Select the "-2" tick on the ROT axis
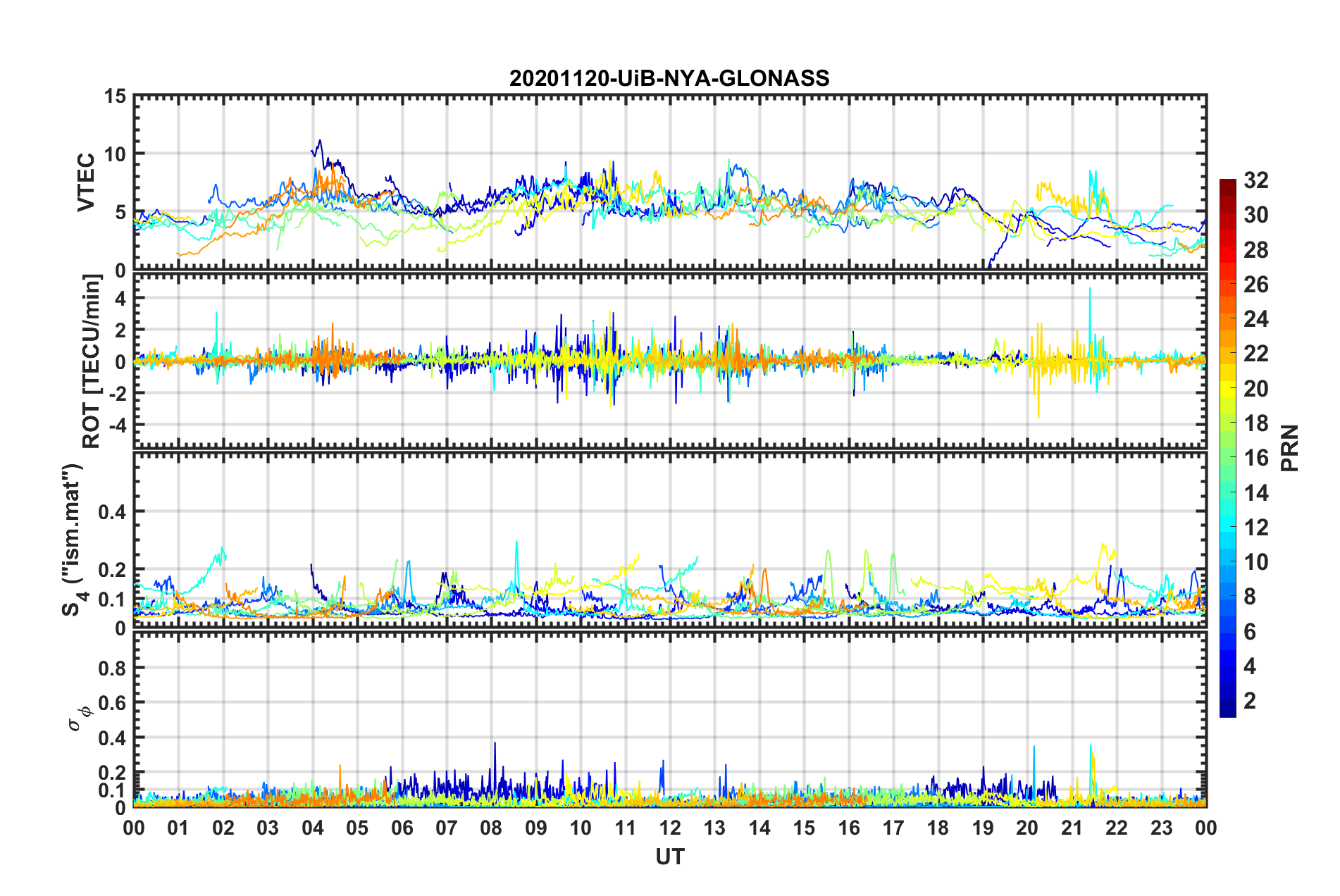 point(118,393)
